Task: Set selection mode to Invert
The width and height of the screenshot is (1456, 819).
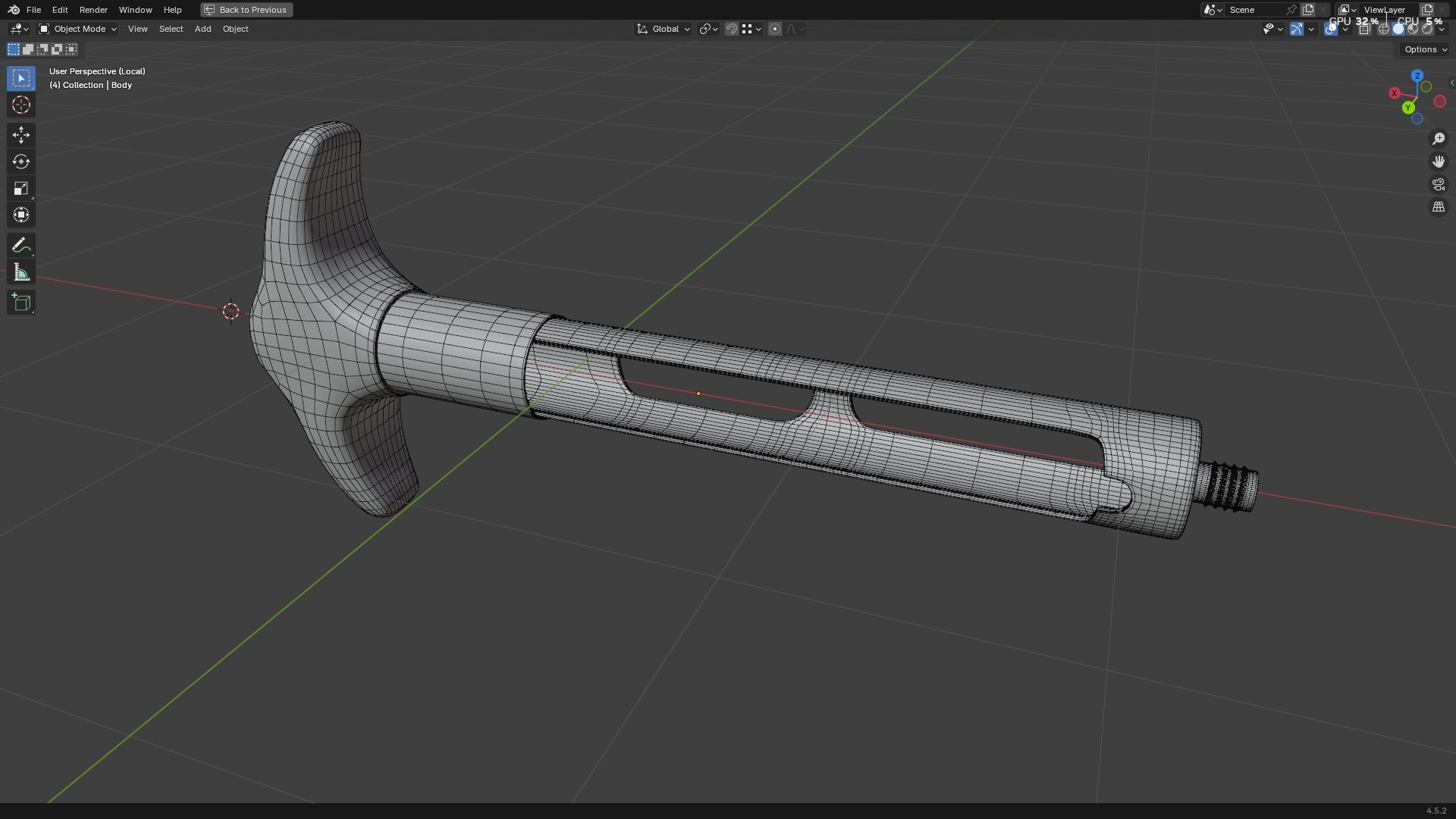Action: tap(57, 49)
